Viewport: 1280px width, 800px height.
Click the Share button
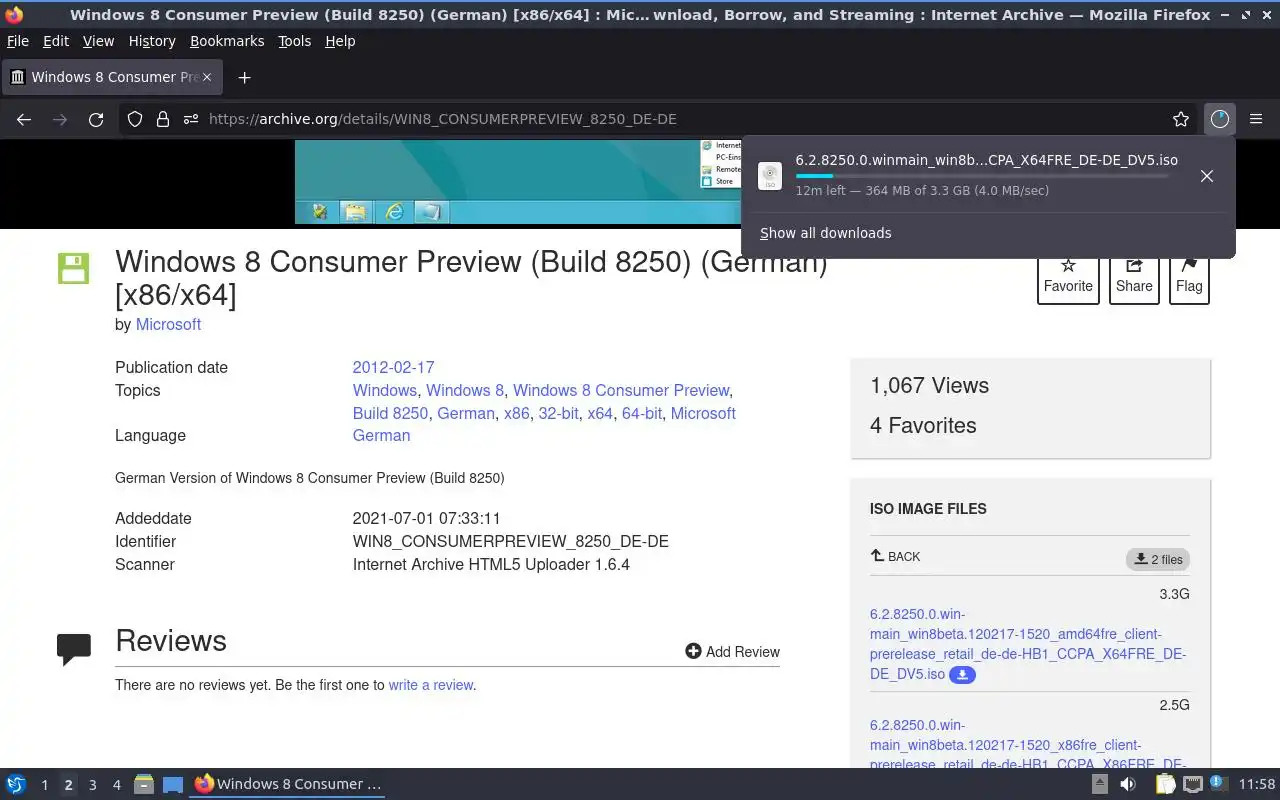pyautogui.click(x=1134, y=277)
